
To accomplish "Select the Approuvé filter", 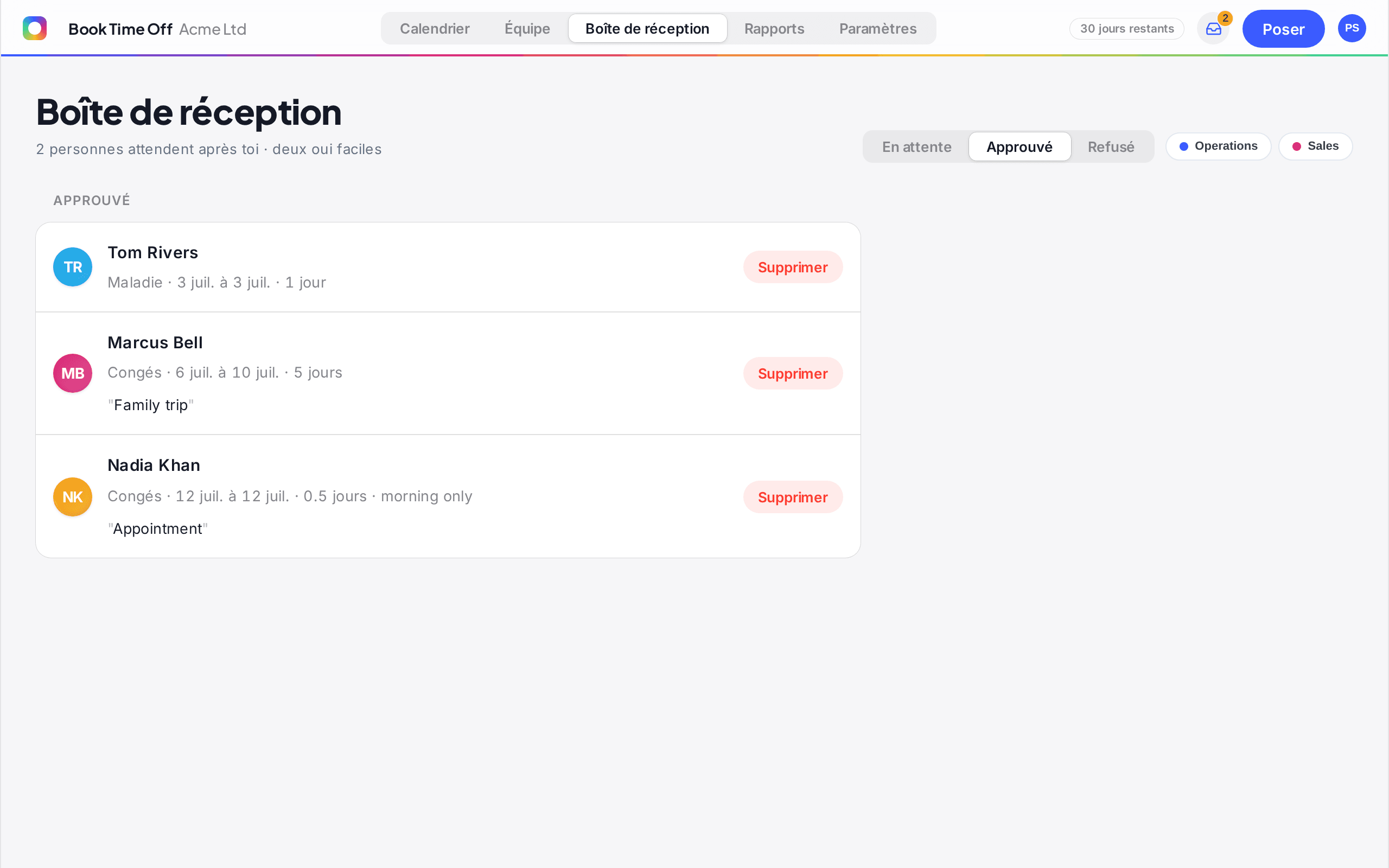I will click(1020, 147).
